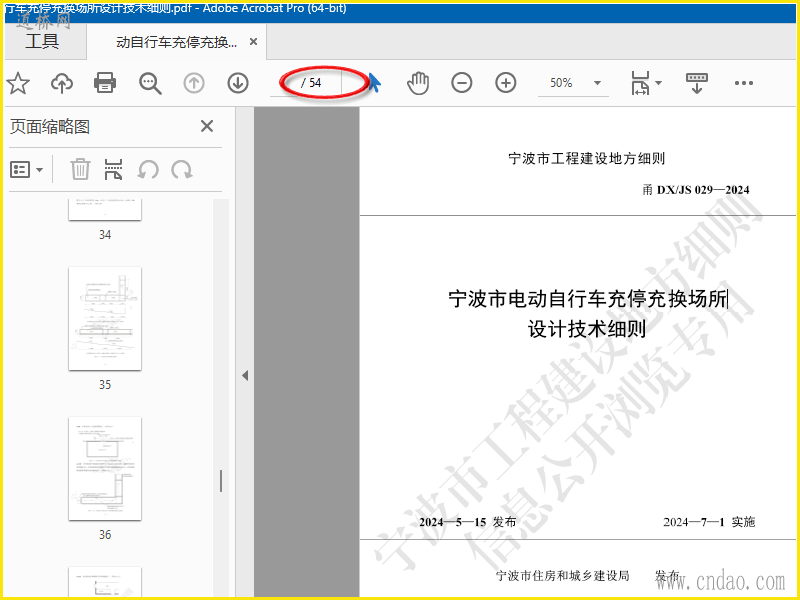The height and width of the screenshot is (600, 800).
Task: Select page 35 thumbnail
Action: click(105, 319)
